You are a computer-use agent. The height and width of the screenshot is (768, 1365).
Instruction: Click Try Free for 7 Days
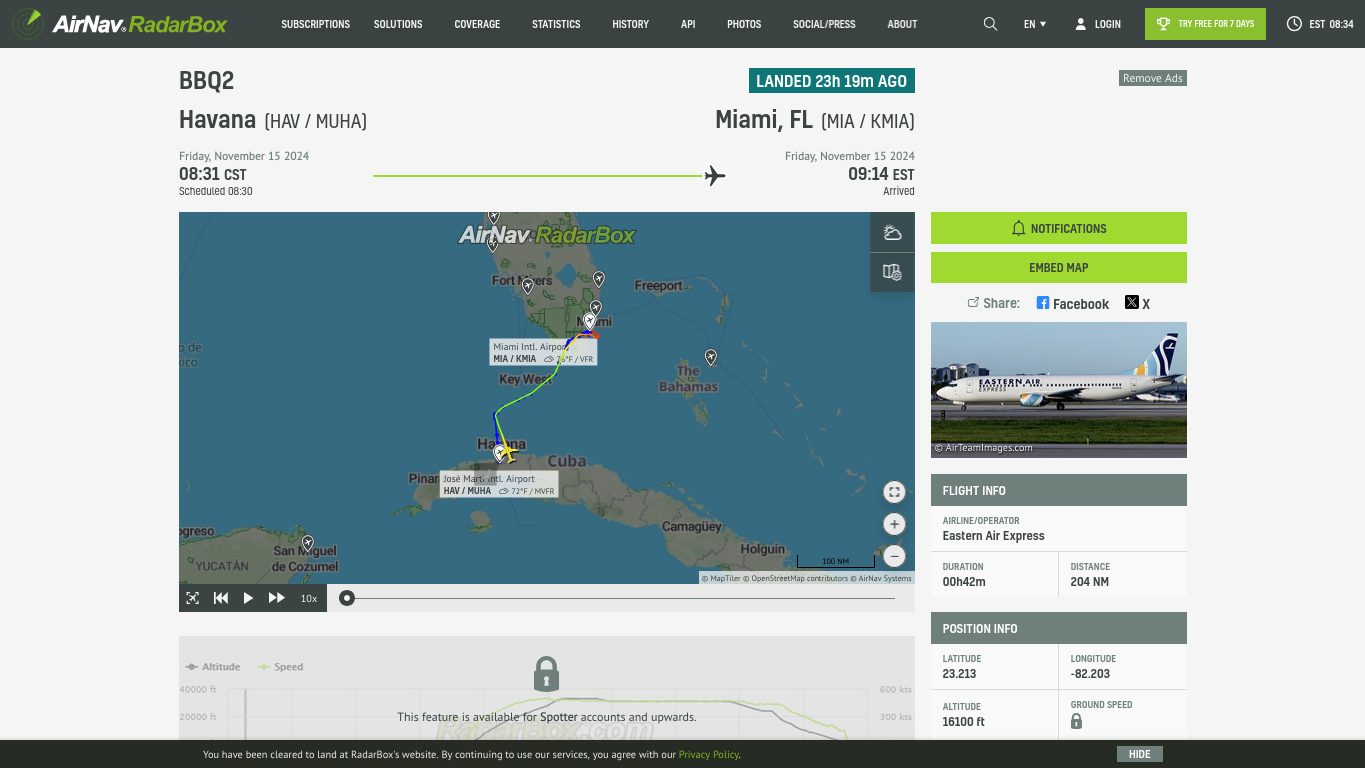1205,24
